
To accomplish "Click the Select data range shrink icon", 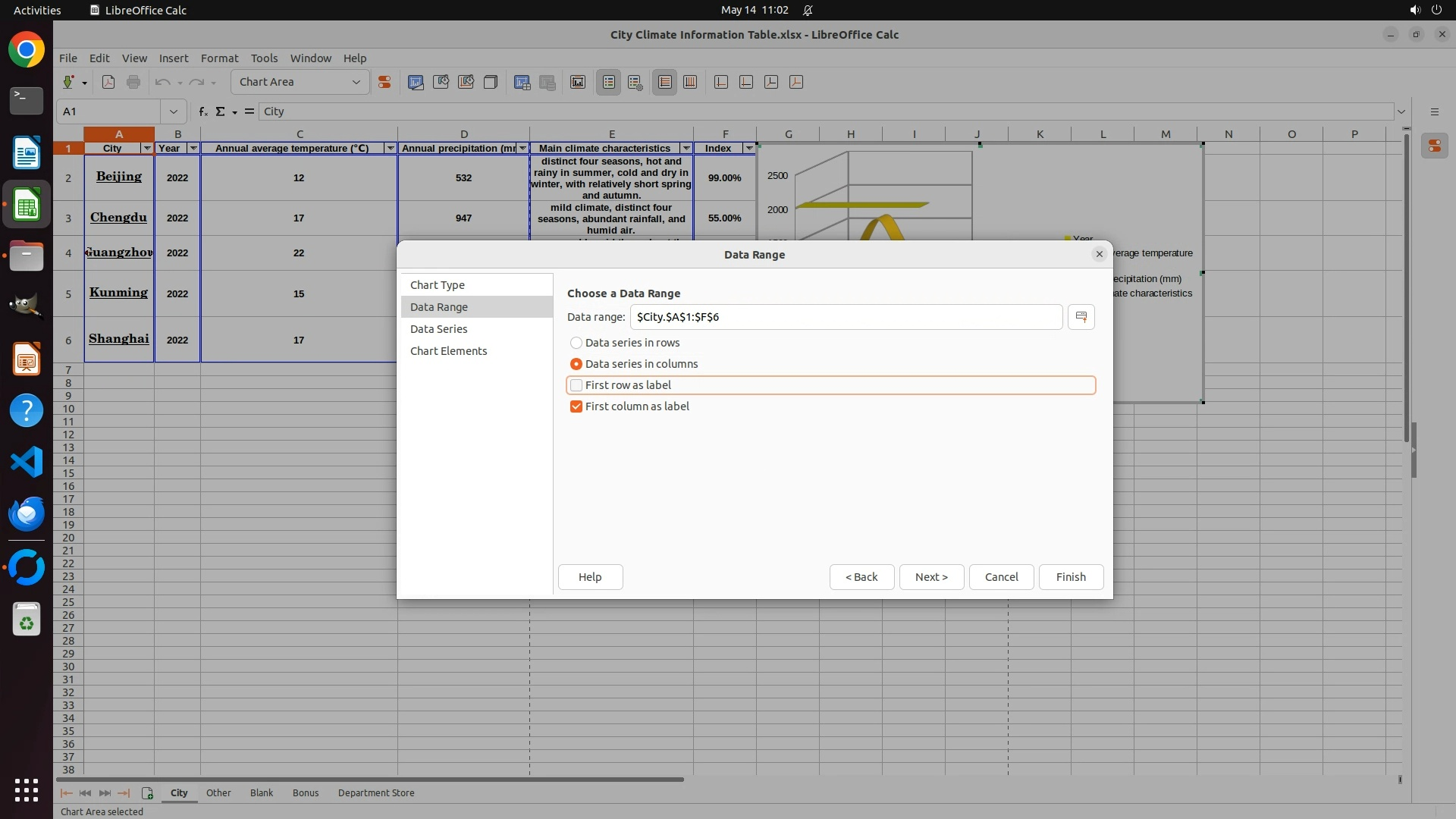I will 1081,317.
